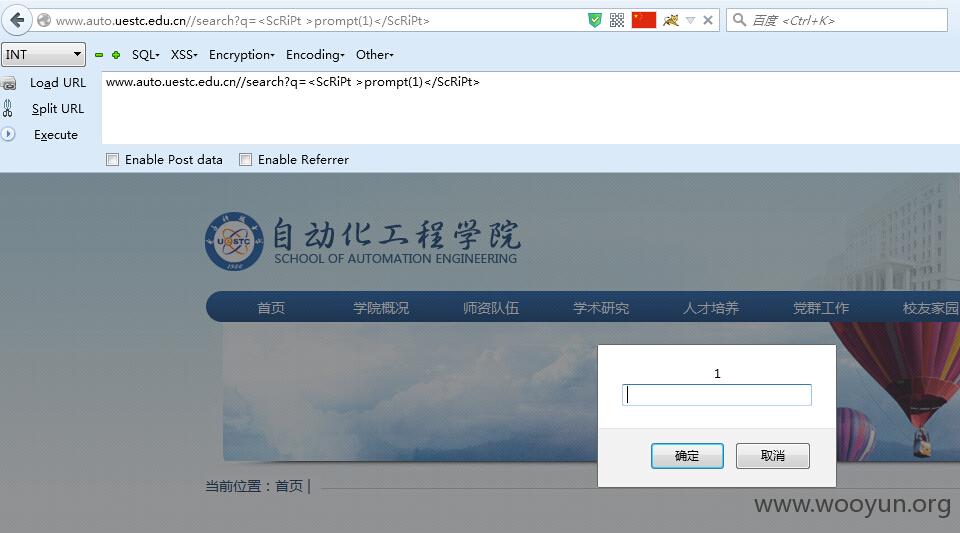The height and width of the screenshot is (533, 960).
Task: Click the UESTC school logo
Action: (234, 242)
